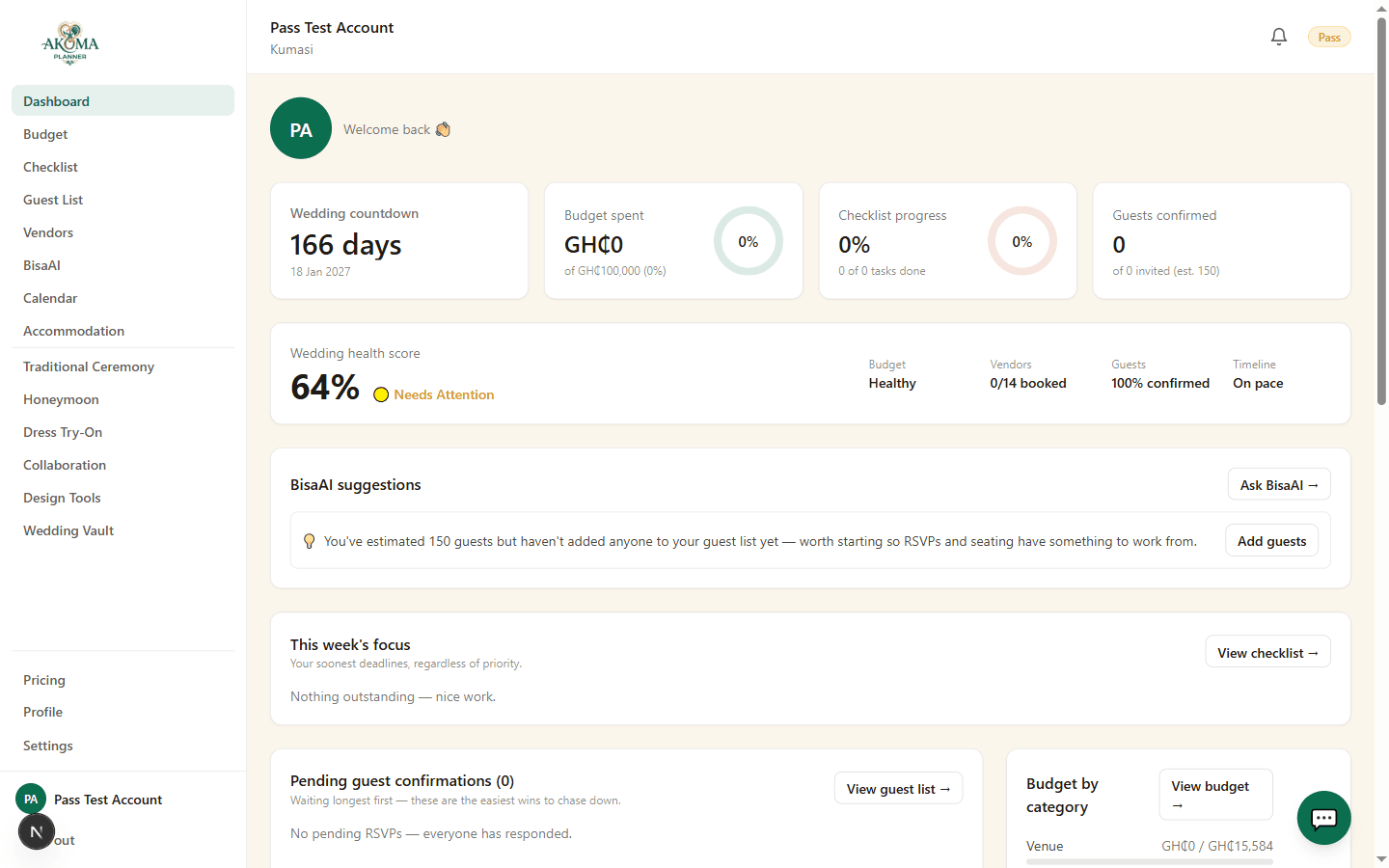Navigate to Checklist
1389x868 pixels.
[123, 167]
